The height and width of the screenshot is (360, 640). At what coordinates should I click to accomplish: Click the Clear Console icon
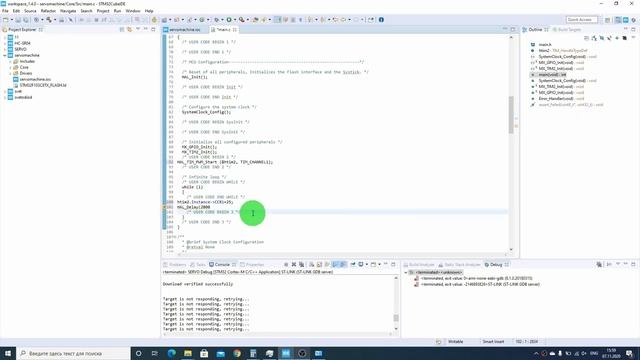[311, 264]
